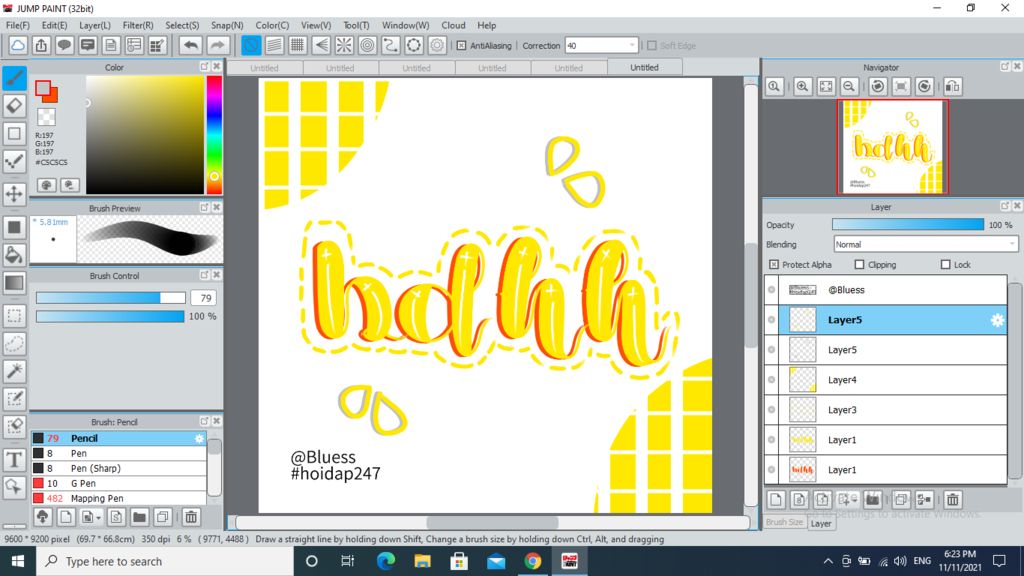Zoom in using the Navigator magnifier plus
Image resolution: width=1024 pixels, height=576 pixels.
803,86
